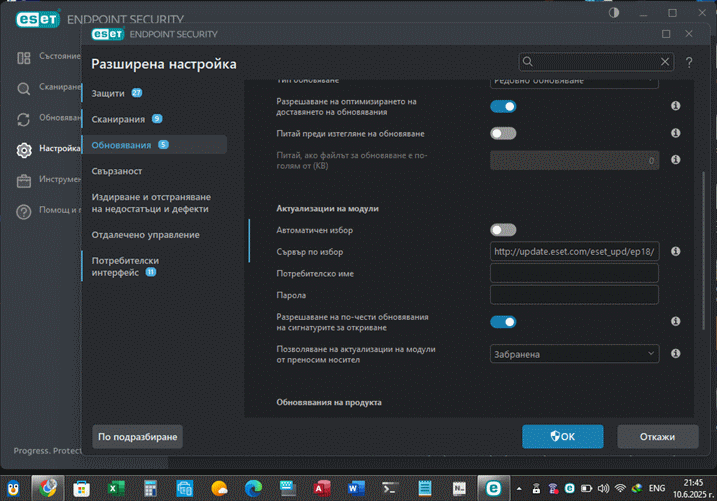
Task: Open Microsoft Edge from the taskbar
Action: click(253, 489)
